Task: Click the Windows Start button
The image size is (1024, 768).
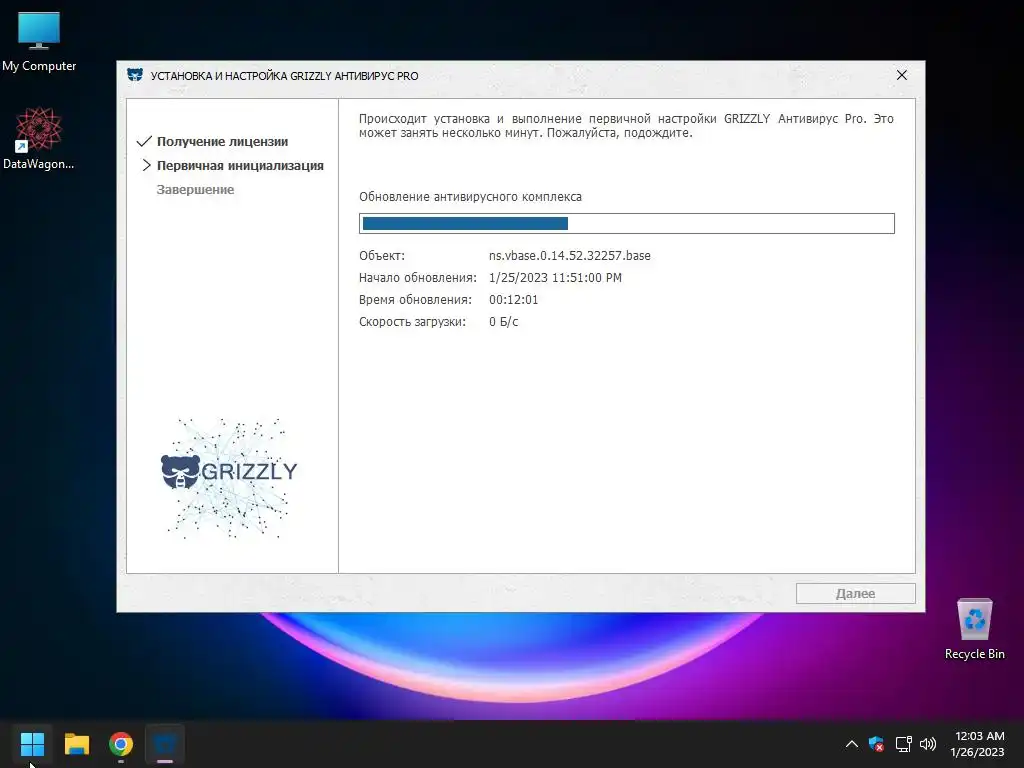Action: [32, 744]
